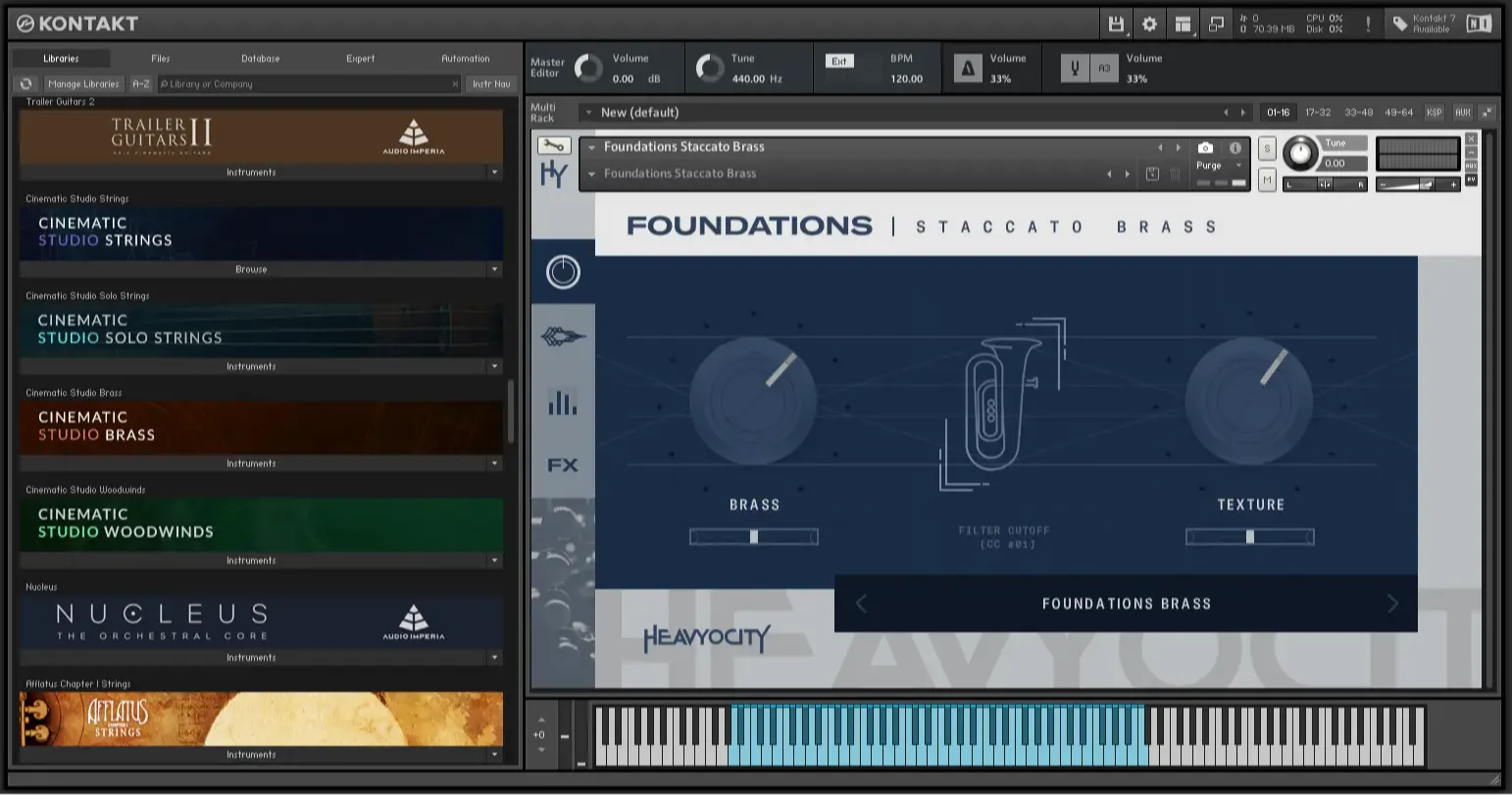The height and width of the screenshot is (795, 1512).
Task: Switch to the Expert tab
Action: (x=361, y=59)
